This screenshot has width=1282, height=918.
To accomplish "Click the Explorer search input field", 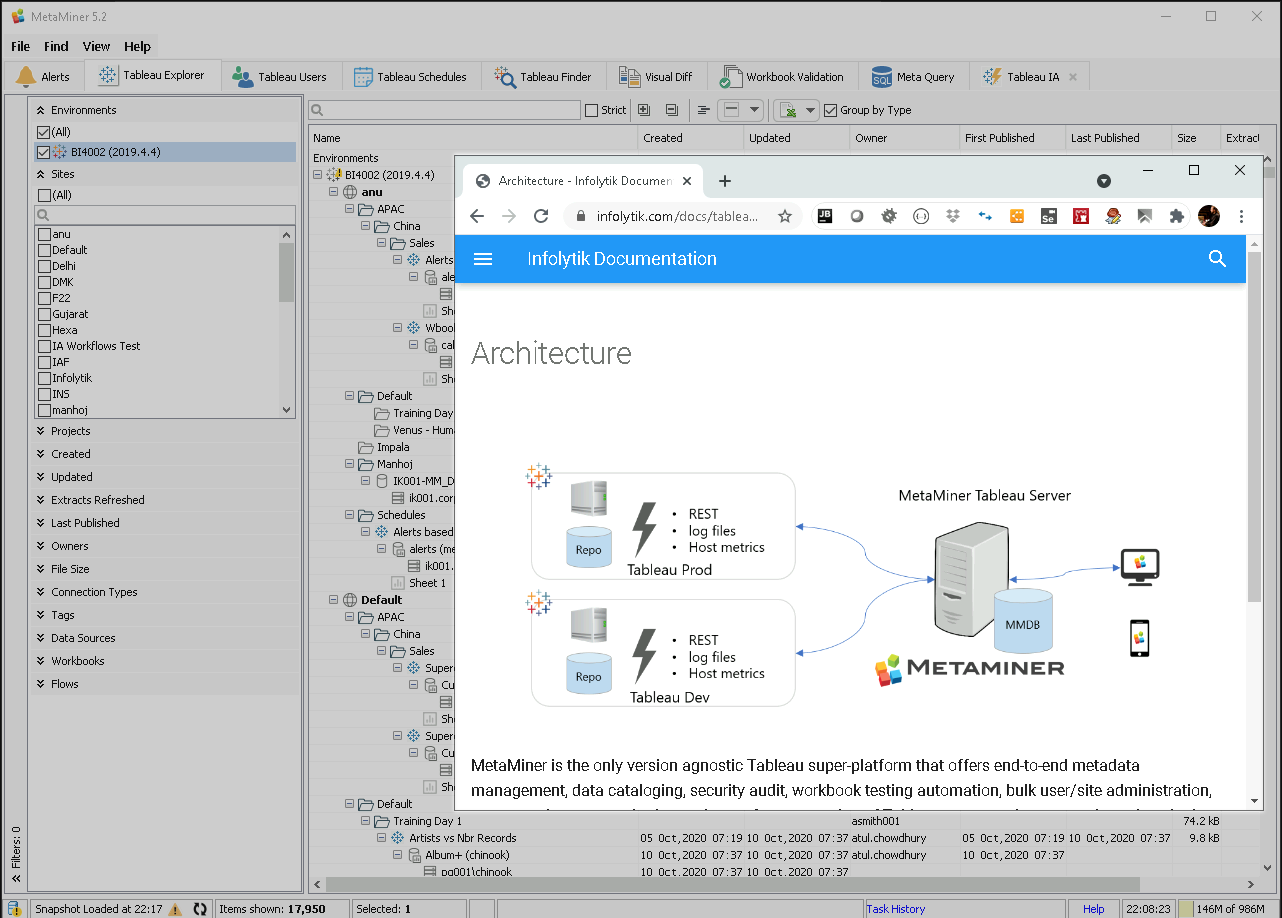I will click(445, 110).
